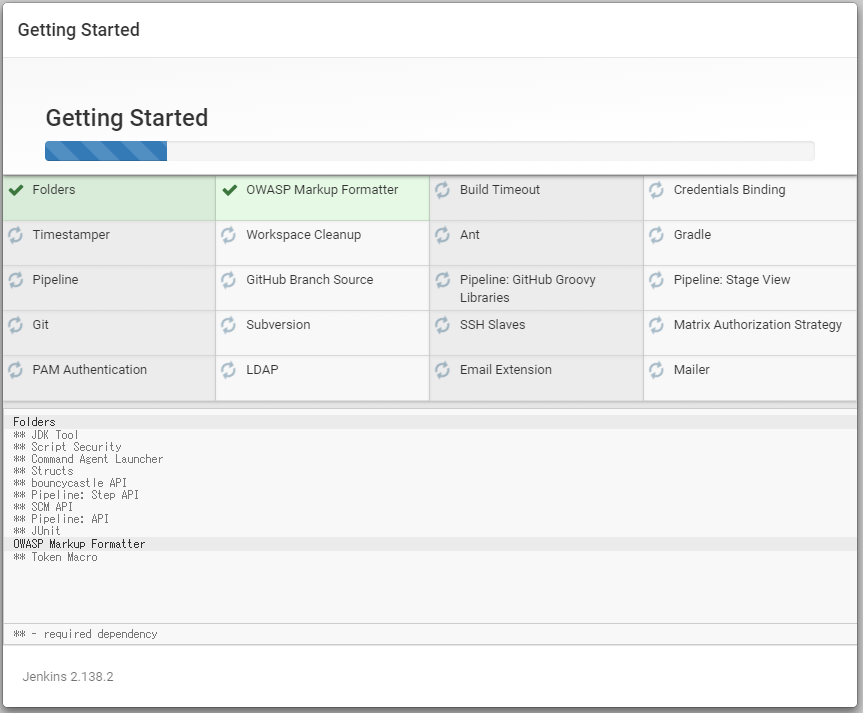The height and width of the screenshot is (713, 863).
Task: Click the spinner beside Git plugin
Action: pyautogui.click(x=15, y=324)
